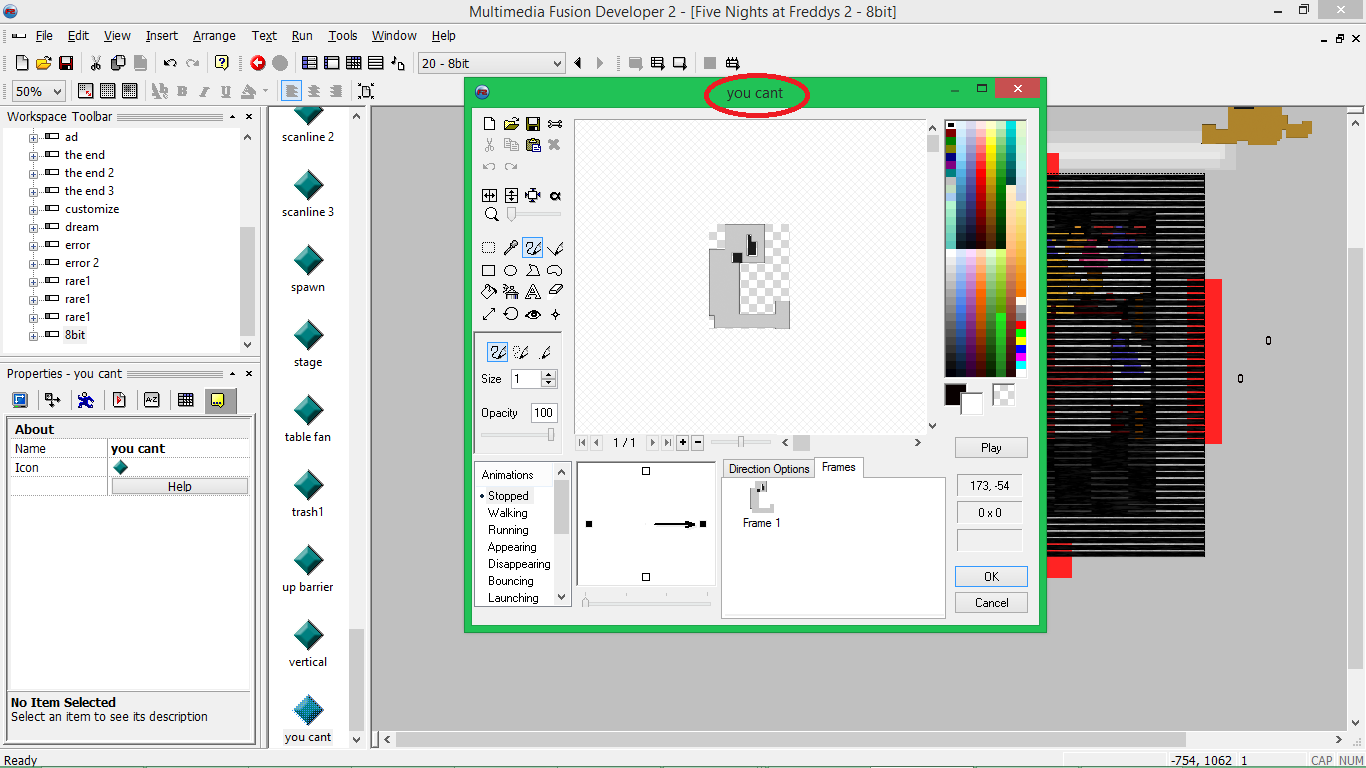Select the Frame 1 thumbnail
Image resolution: width=1366 pixels, height=768 pixels.
[x=762, y=504]
